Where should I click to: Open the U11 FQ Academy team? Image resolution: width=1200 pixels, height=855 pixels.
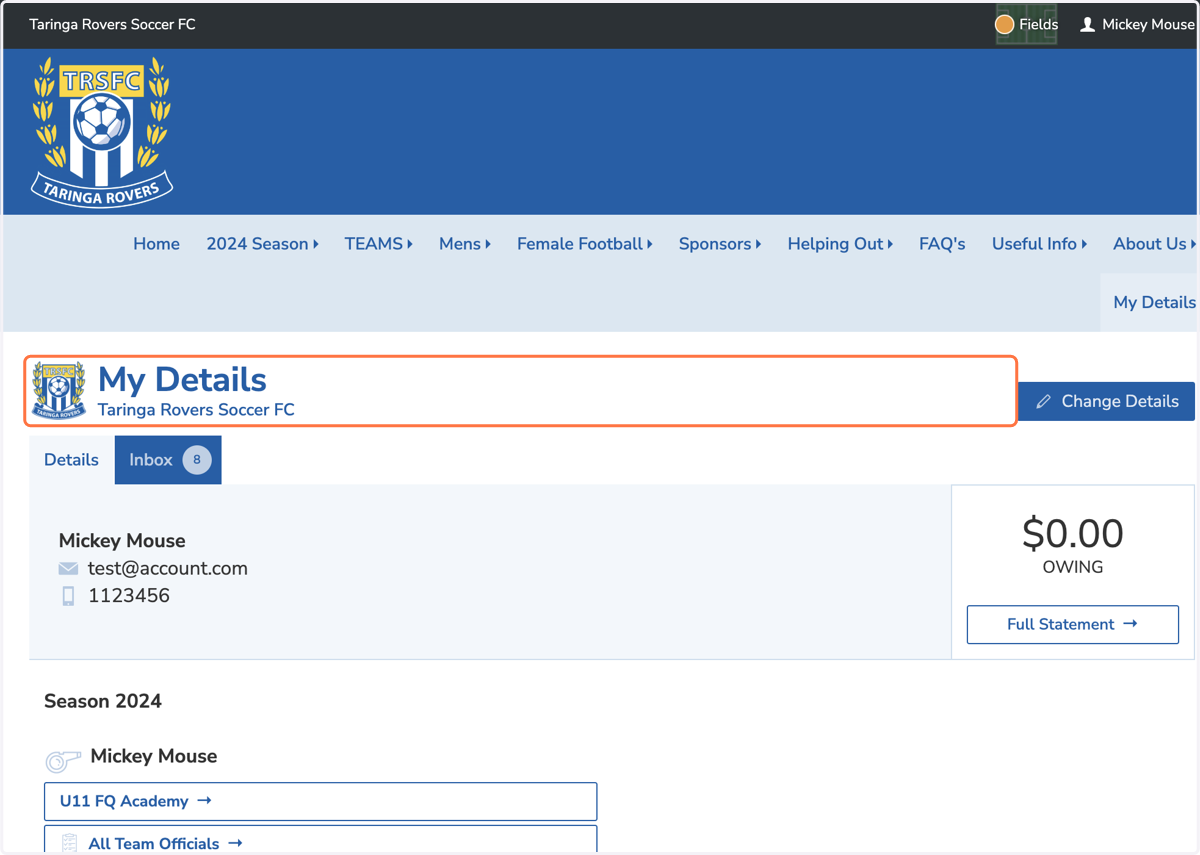click(320, 801)
